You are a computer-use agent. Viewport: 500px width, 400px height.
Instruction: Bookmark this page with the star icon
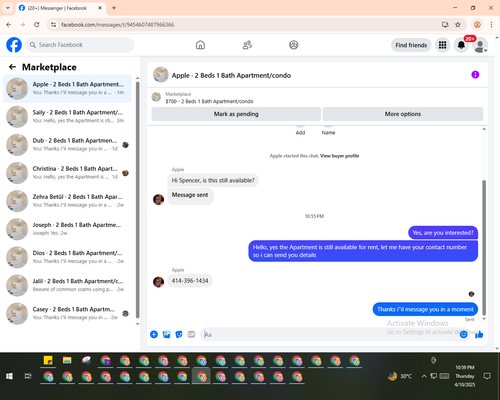[x=458, y=25]
